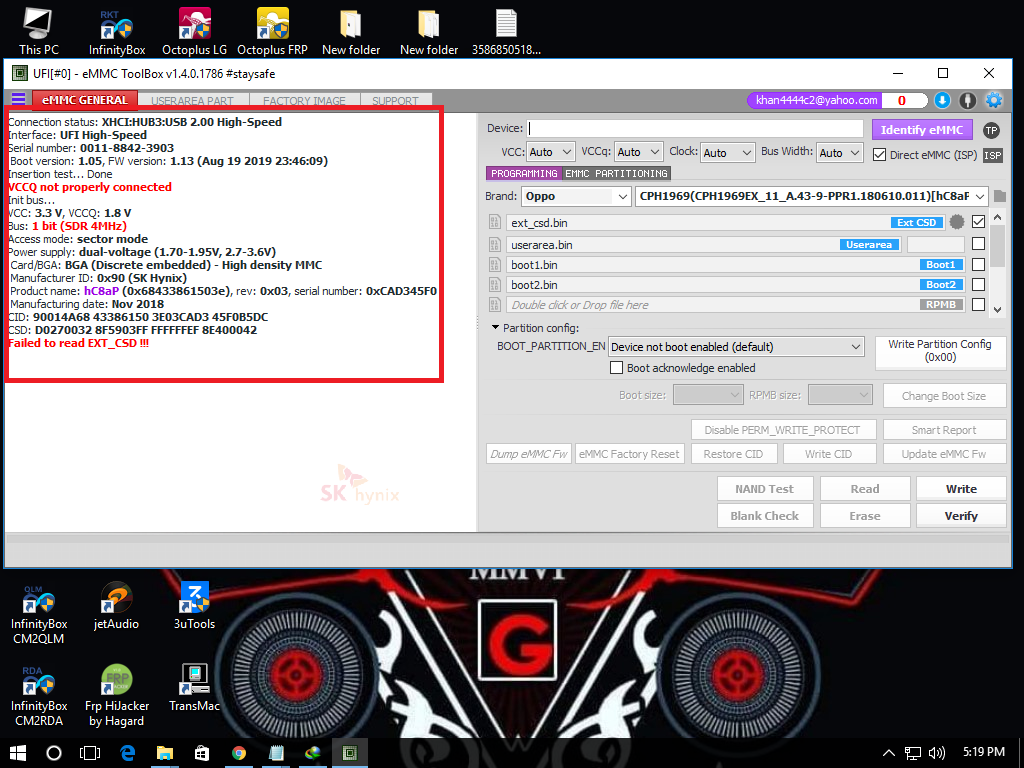This screenshot has height=768, width=1024.
Task: Open InfinityBox desktop shortcut
Action: 117,31
